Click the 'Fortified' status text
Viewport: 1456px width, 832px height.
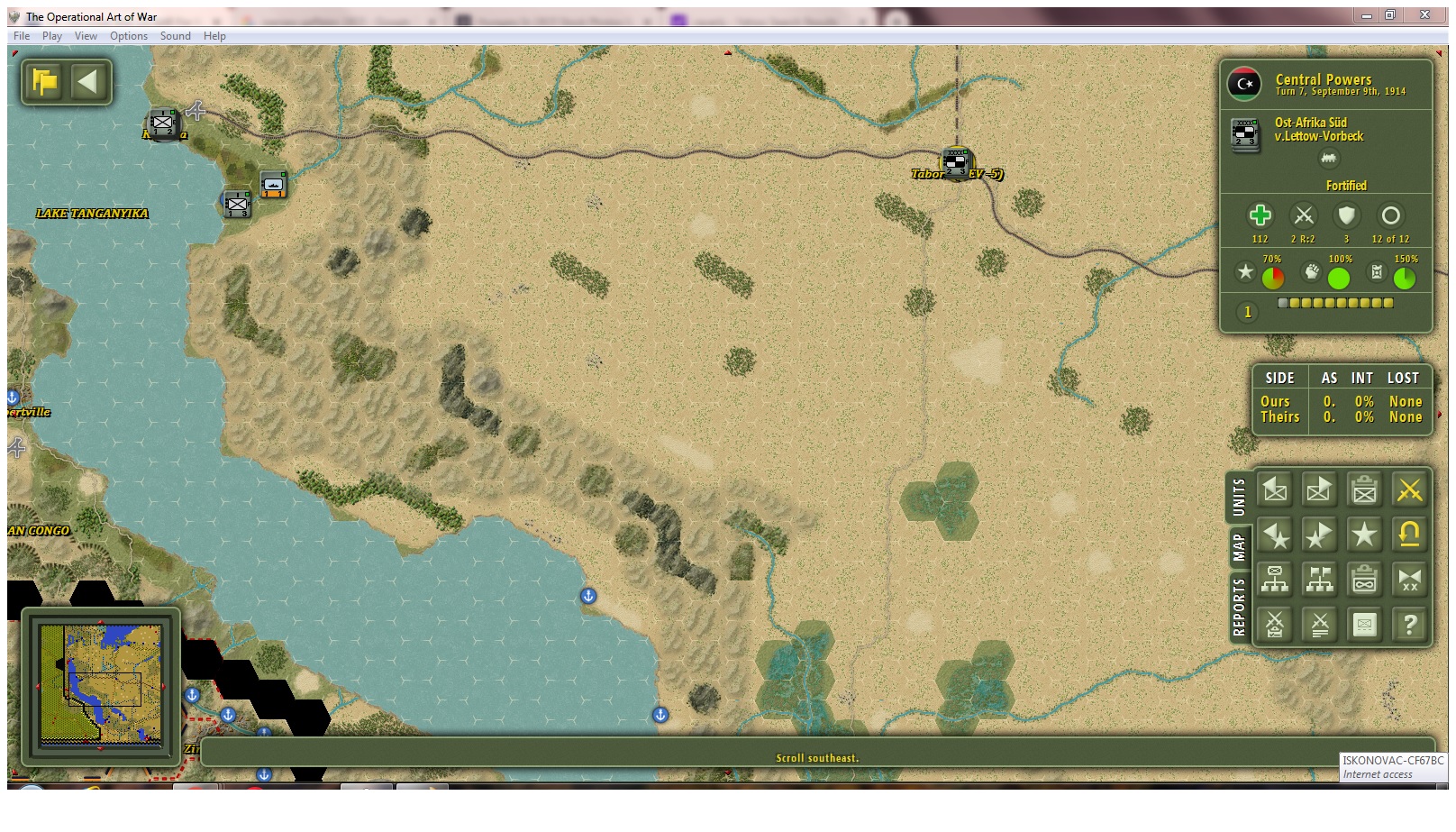tap(1346, 186)
